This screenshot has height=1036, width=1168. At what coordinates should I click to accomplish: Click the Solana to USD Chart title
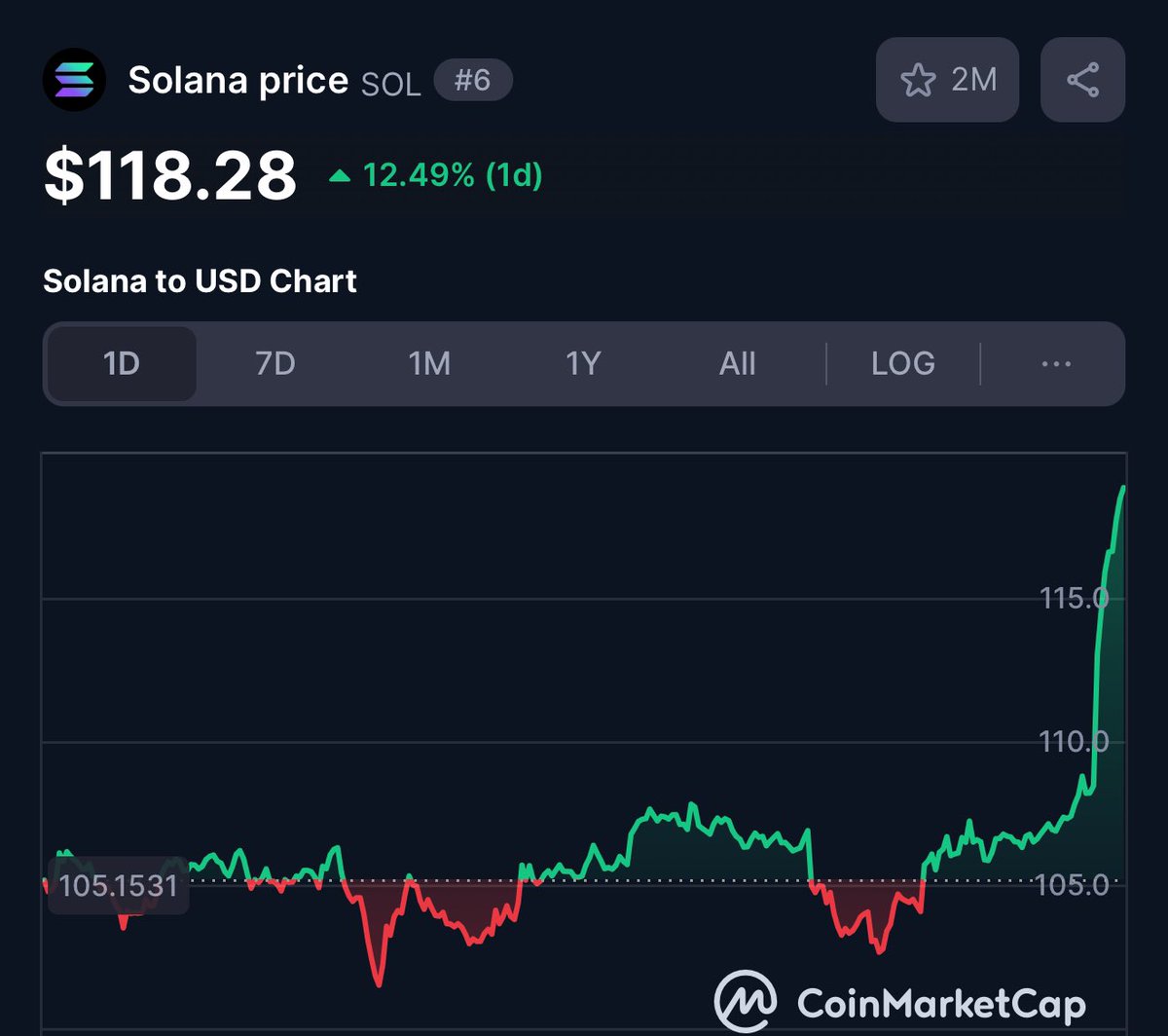[200, 281]
